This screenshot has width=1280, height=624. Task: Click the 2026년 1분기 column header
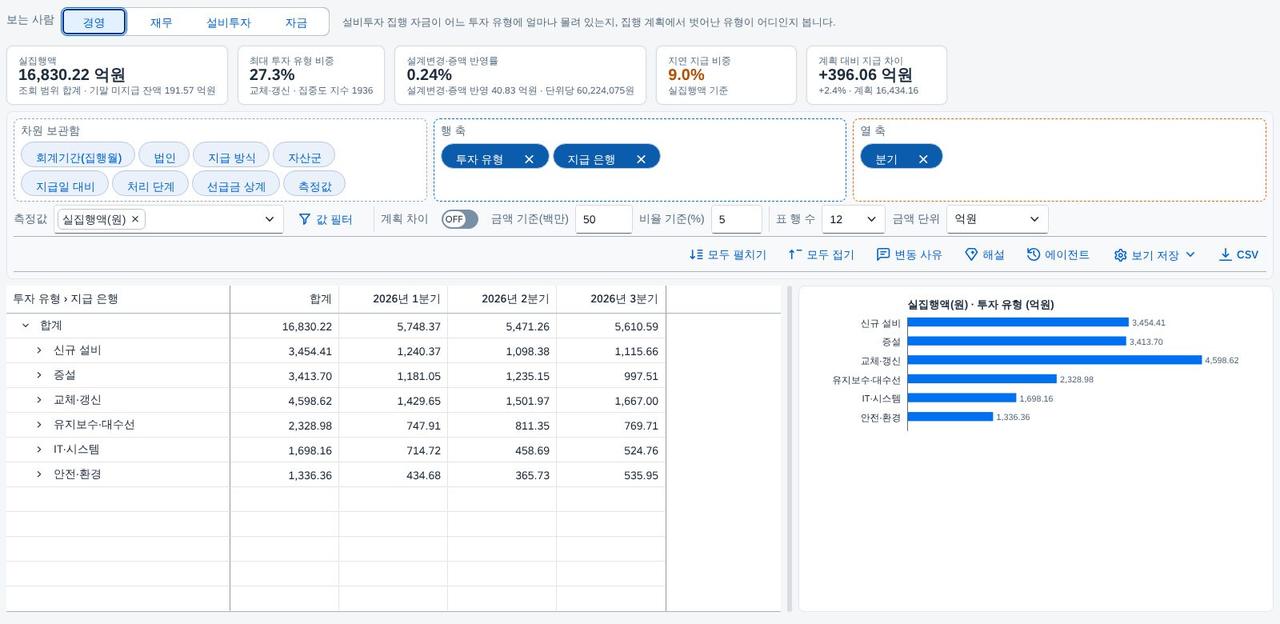[393, 299]
